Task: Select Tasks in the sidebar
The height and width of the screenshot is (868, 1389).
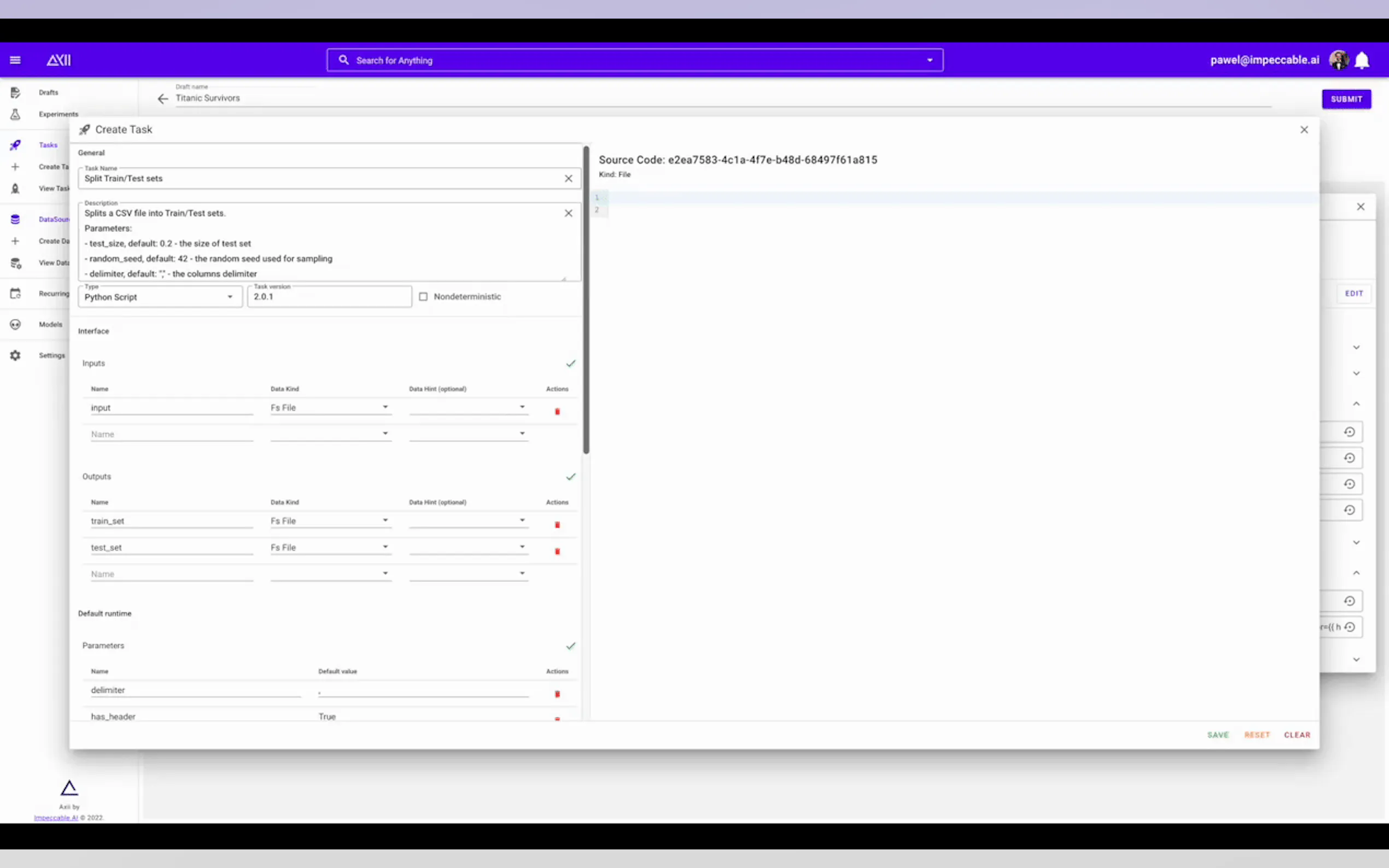Action: click(x=48, y=145)
